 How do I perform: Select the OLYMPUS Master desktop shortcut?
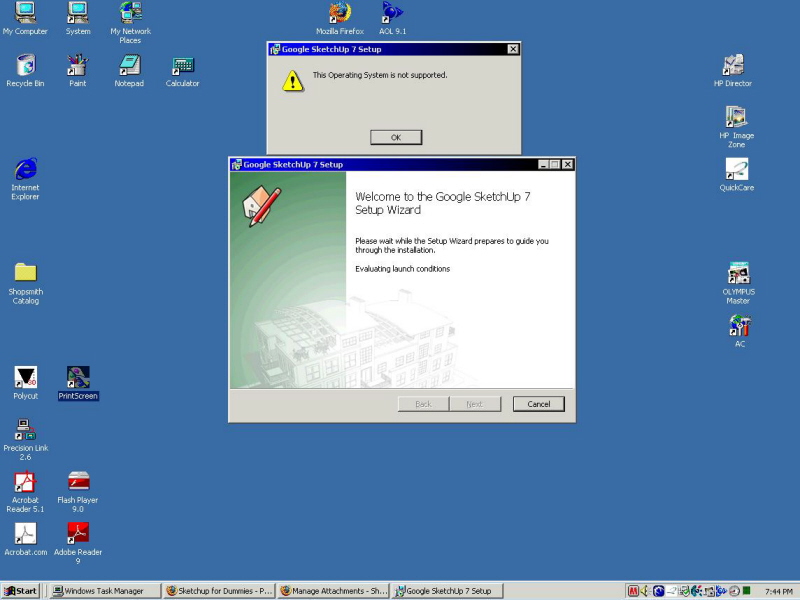pyautogui.click(x=738, y=283)
